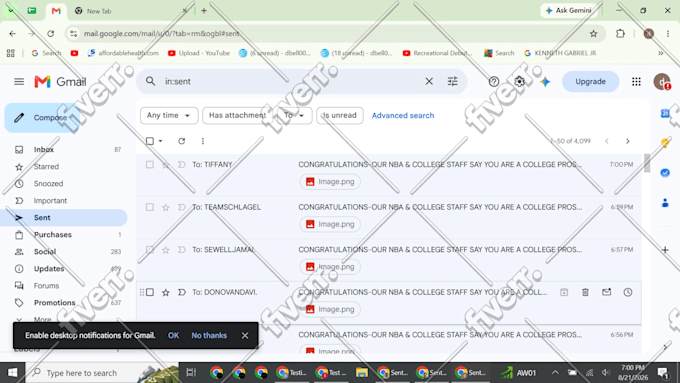Open more options three-dot menu above list
The width and height of the screenshot is (680, 383).
tap(203, 141)
